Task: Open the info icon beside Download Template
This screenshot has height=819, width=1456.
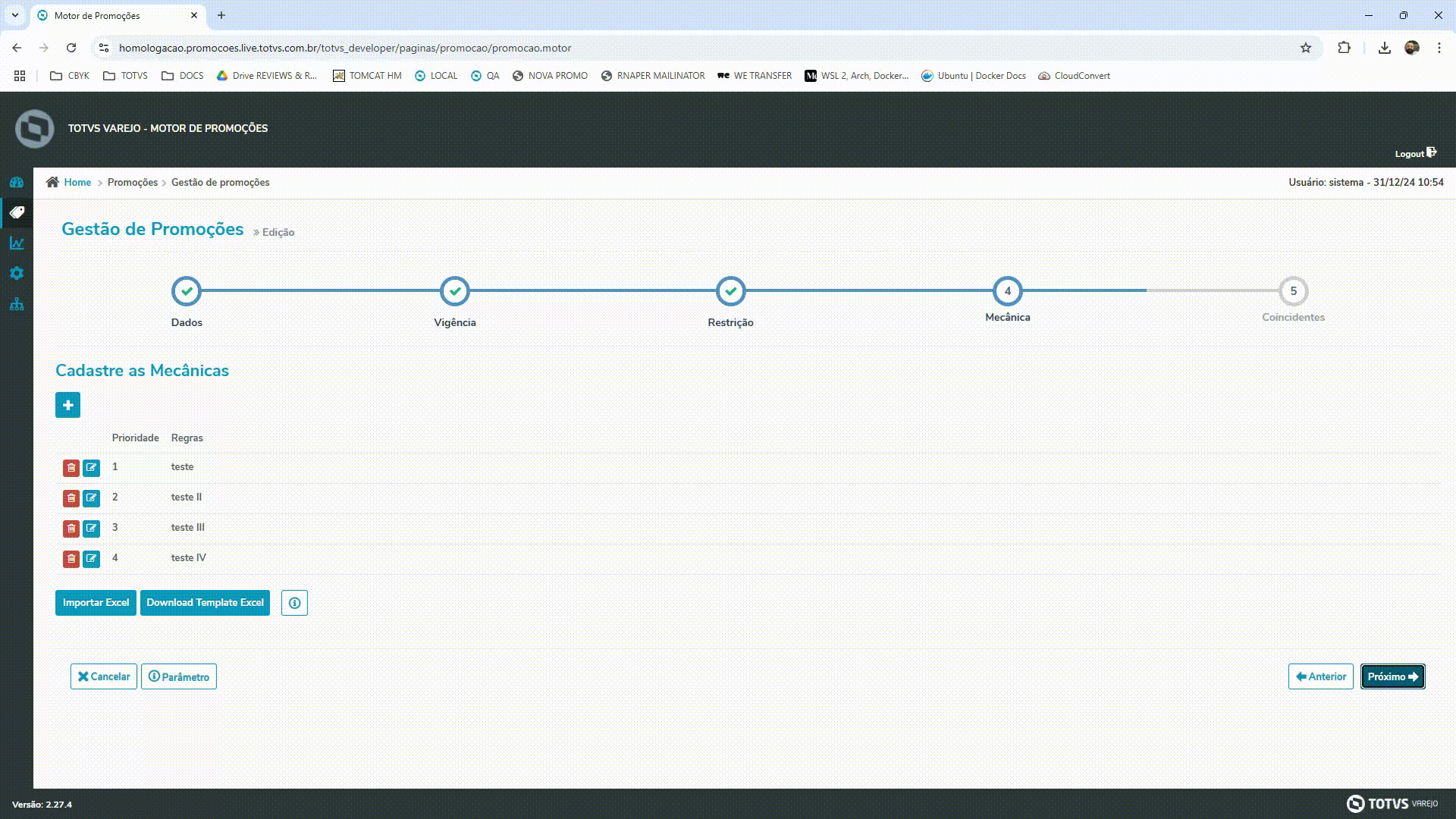Action: (x=294, y=603)
